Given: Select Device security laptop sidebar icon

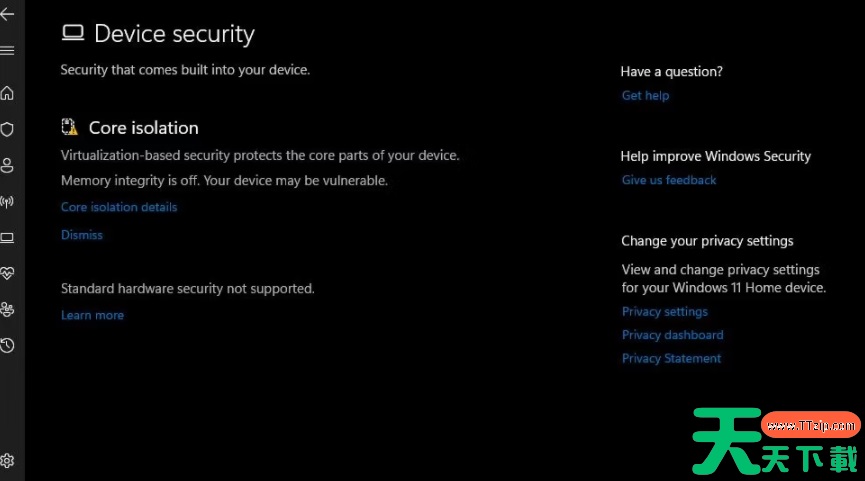Looking at the screenshot, I should 7,238.
